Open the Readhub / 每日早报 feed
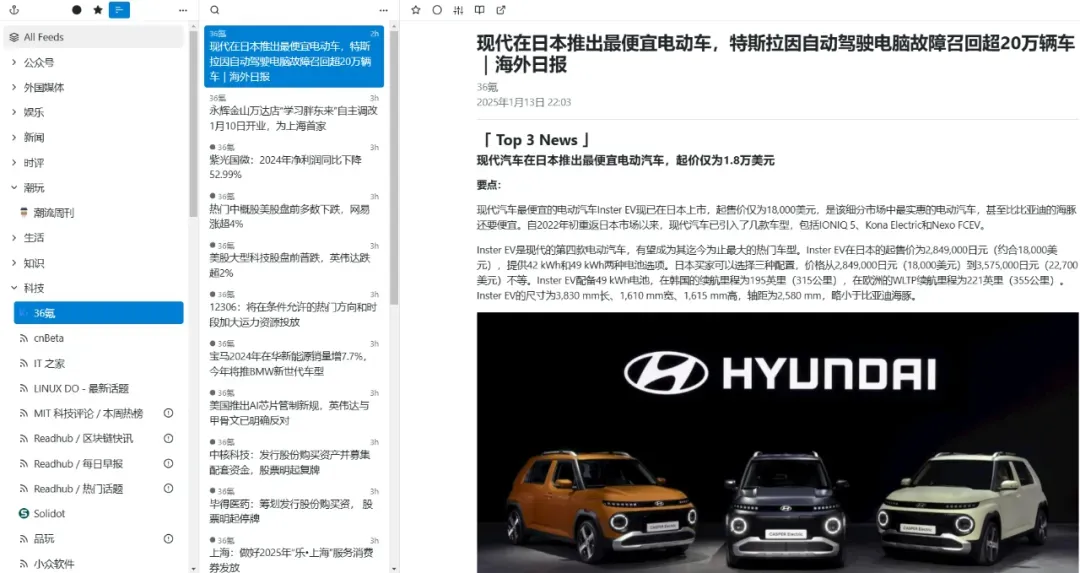Image resolution: width=1080 pixels, height=573 pixels. (98, 463)
